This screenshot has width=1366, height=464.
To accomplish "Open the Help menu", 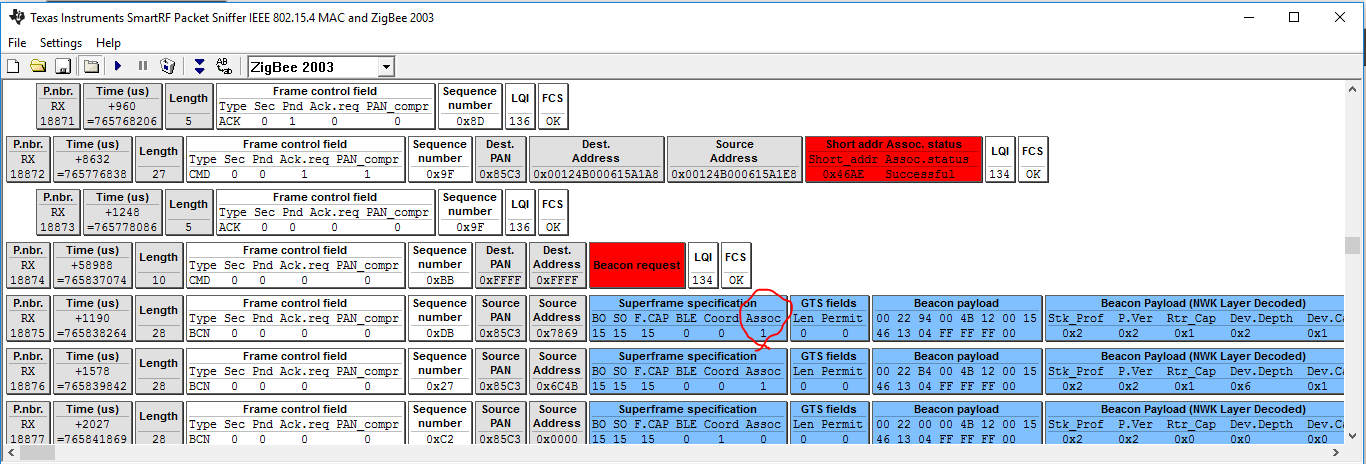I will (x=108, y=43).
